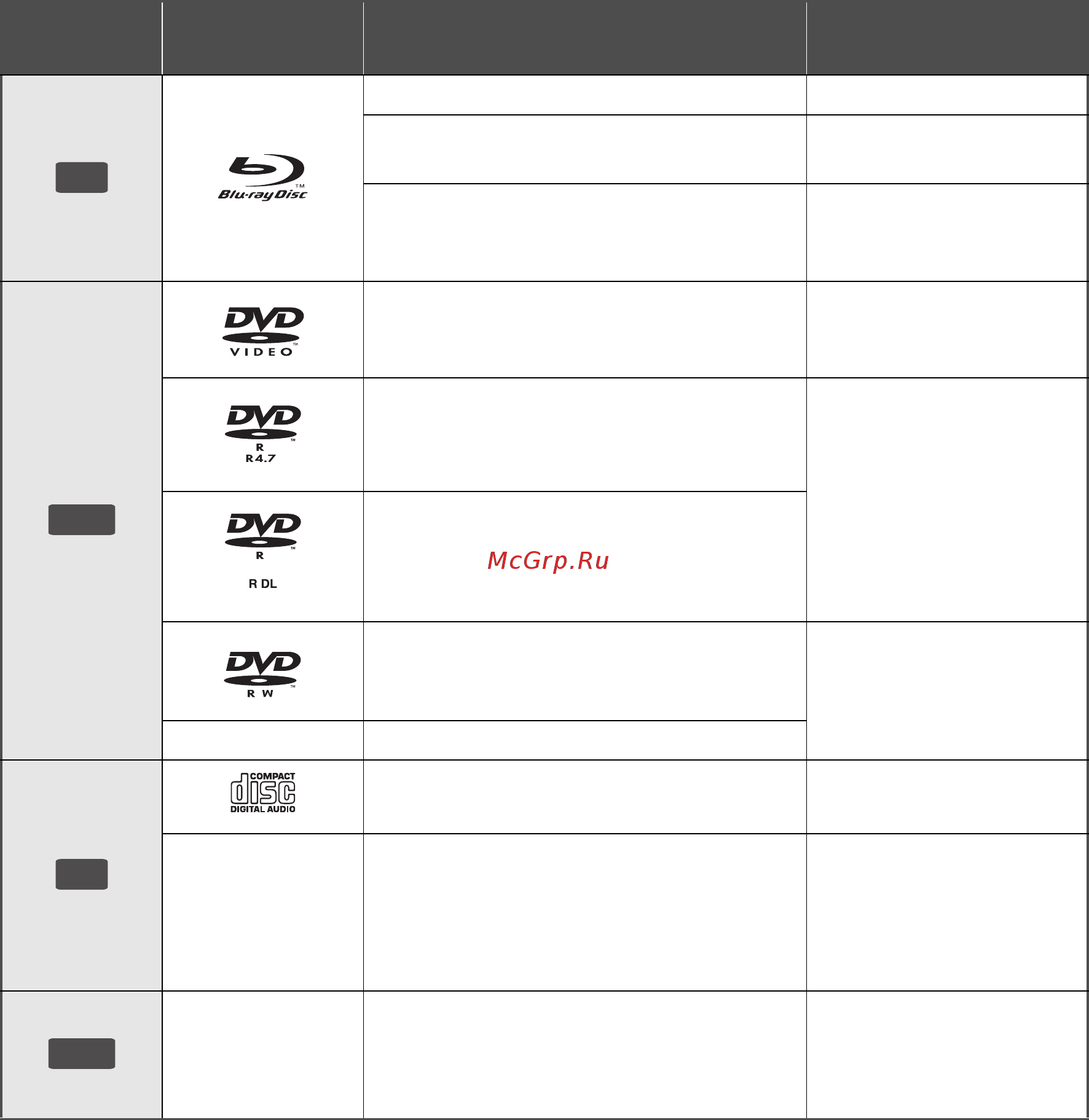This screenshot has width=1089, height=1120.
Task: Open the red McGrp.Ru watermark link
Action: [x=548, y=561]
